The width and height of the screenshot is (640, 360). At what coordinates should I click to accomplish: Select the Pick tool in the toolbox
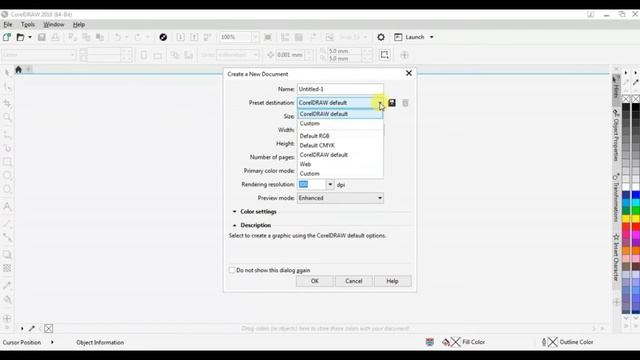[x=7, y=73]
